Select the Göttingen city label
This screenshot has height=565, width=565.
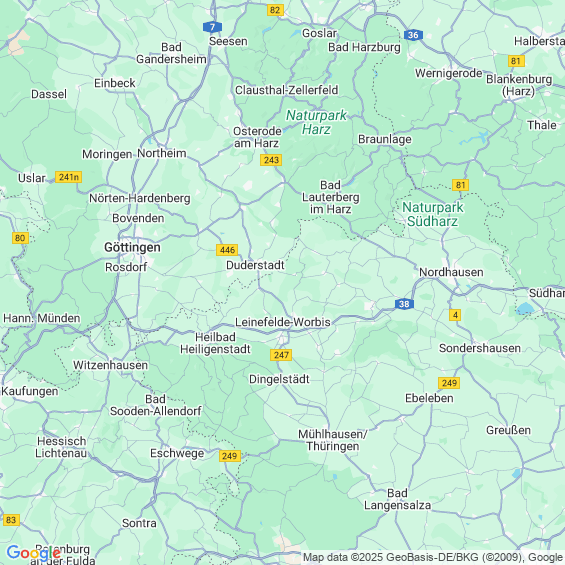[132, 247]
